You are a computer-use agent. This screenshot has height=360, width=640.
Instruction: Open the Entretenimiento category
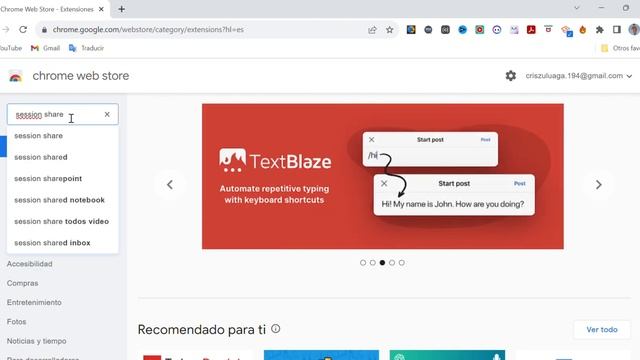[34, 302]
